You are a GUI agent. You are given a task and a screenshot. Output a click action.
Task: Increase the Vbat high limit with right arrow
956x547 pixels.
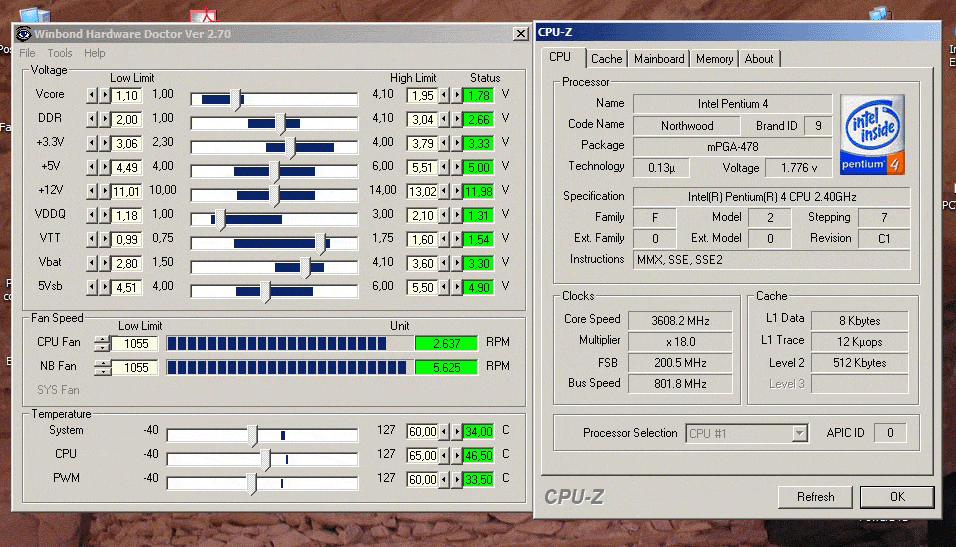457,263
